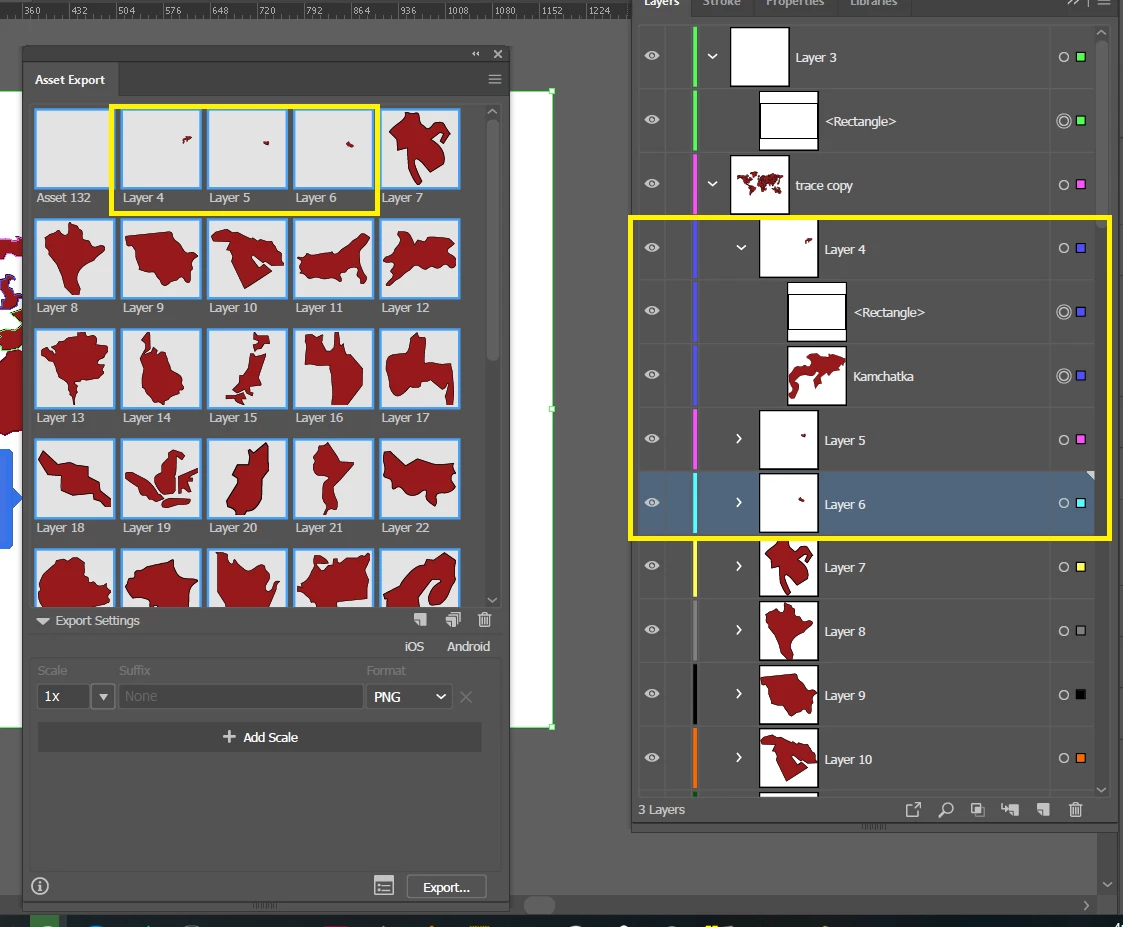This screenshot has height=927, width=1123.
Task: Toggle visibility of Layer 6
Action: (652, 502)
